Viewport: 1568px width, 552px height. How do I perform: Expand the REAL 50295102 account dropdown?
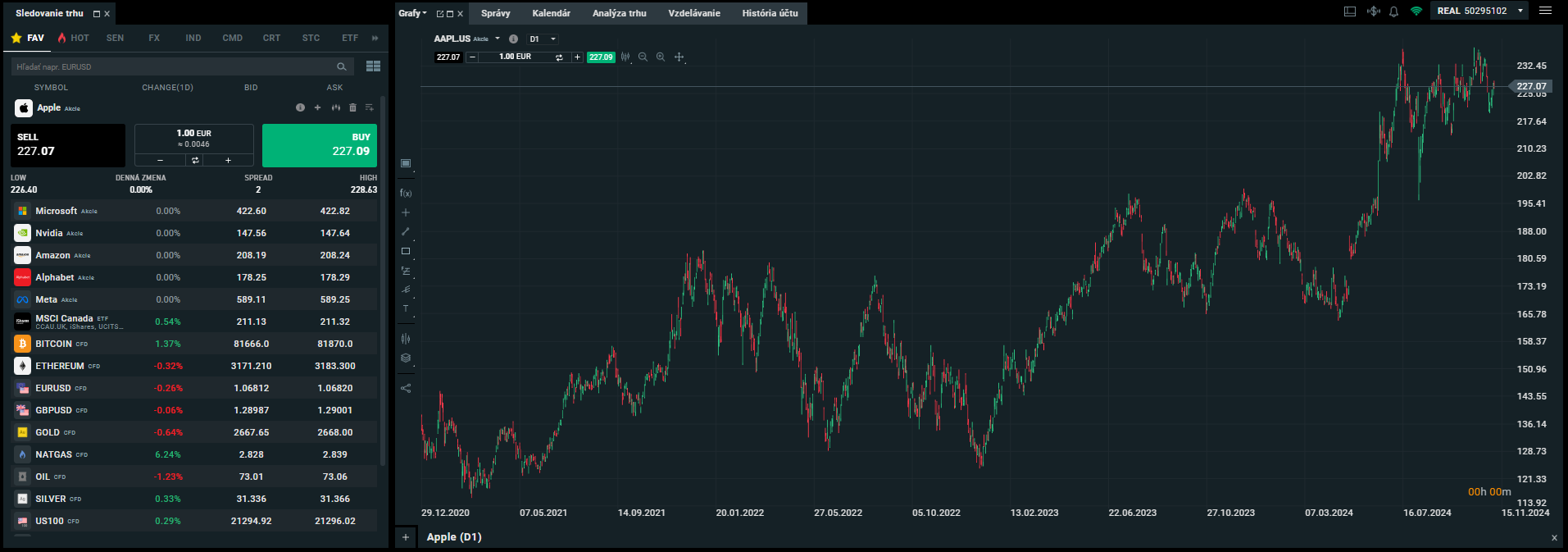click(1520, 11)
